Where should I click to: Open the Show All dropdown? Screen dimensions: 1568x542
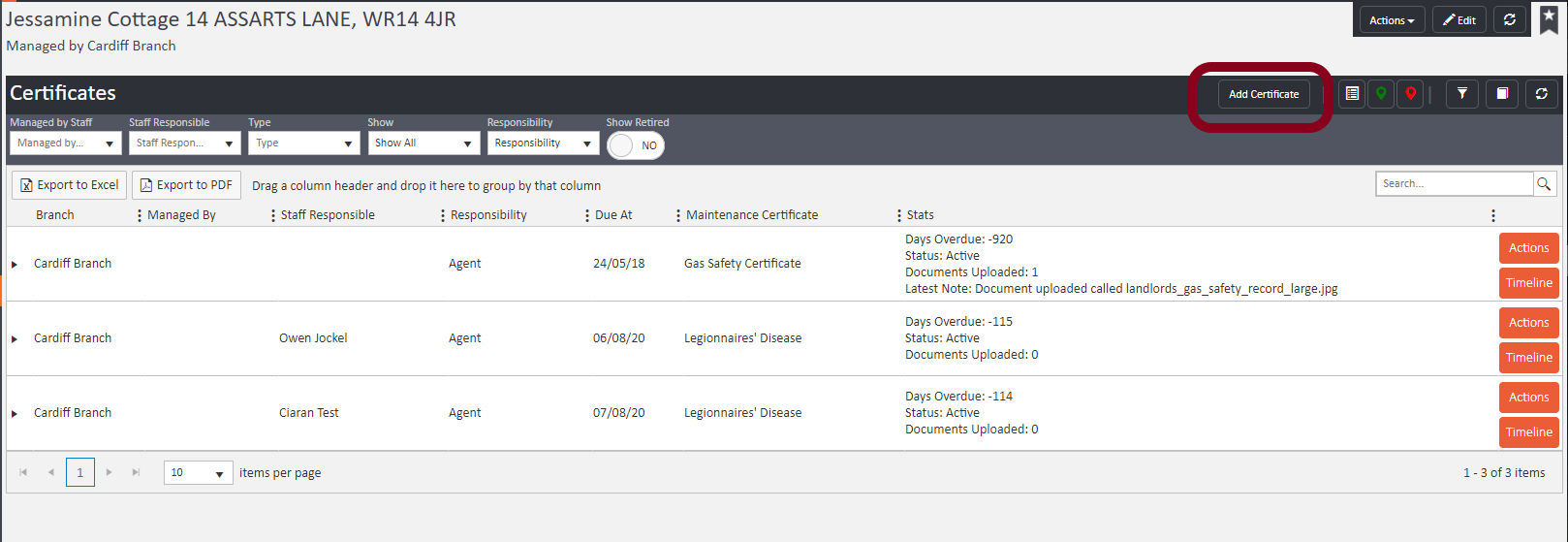423,143
